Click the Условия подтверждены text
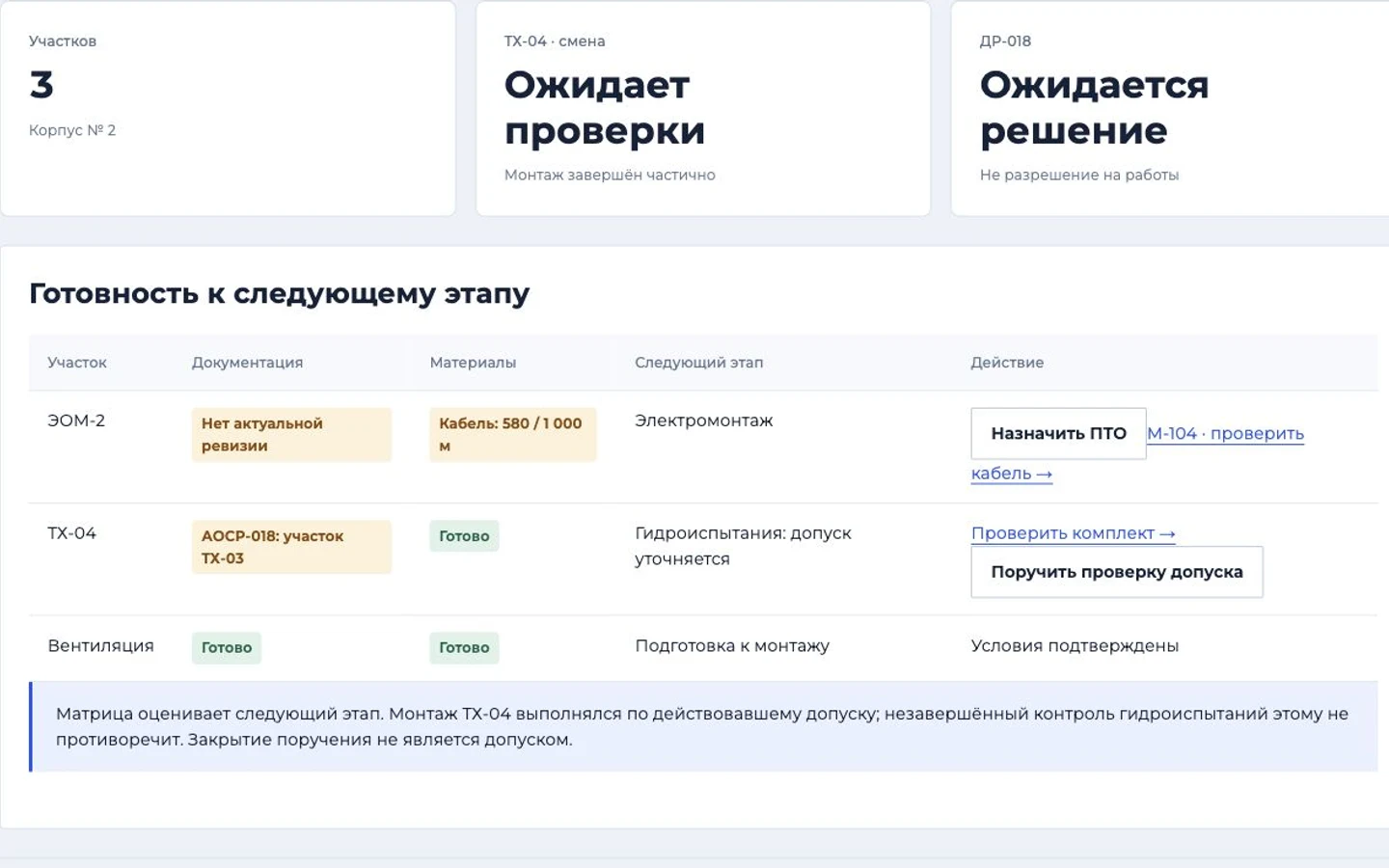The image size is (1389, 868). tap(1075, 646)
